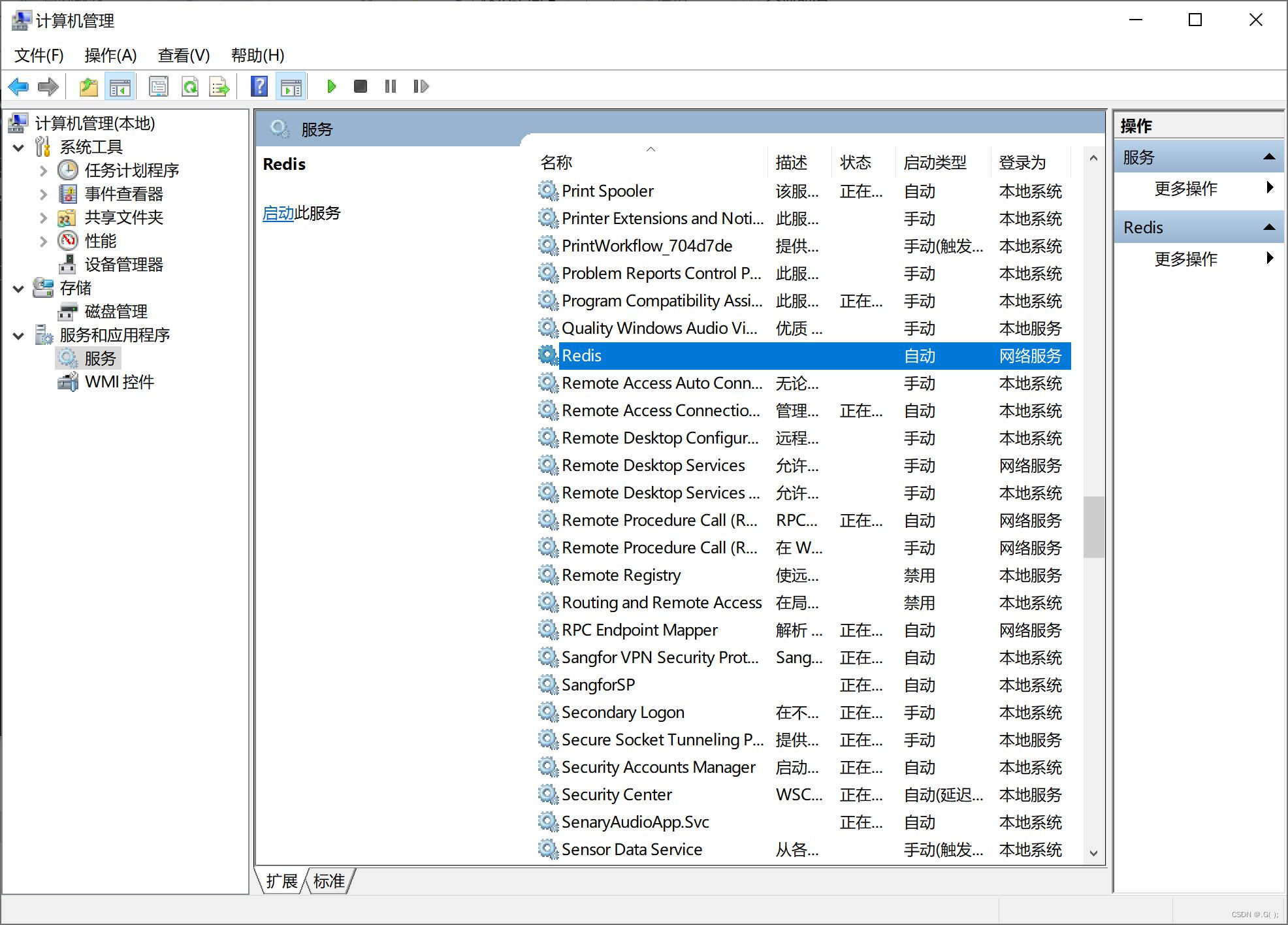Click the 启动 link to start Redis
The width and height of the screenshot is (1288, 925).
278,213
